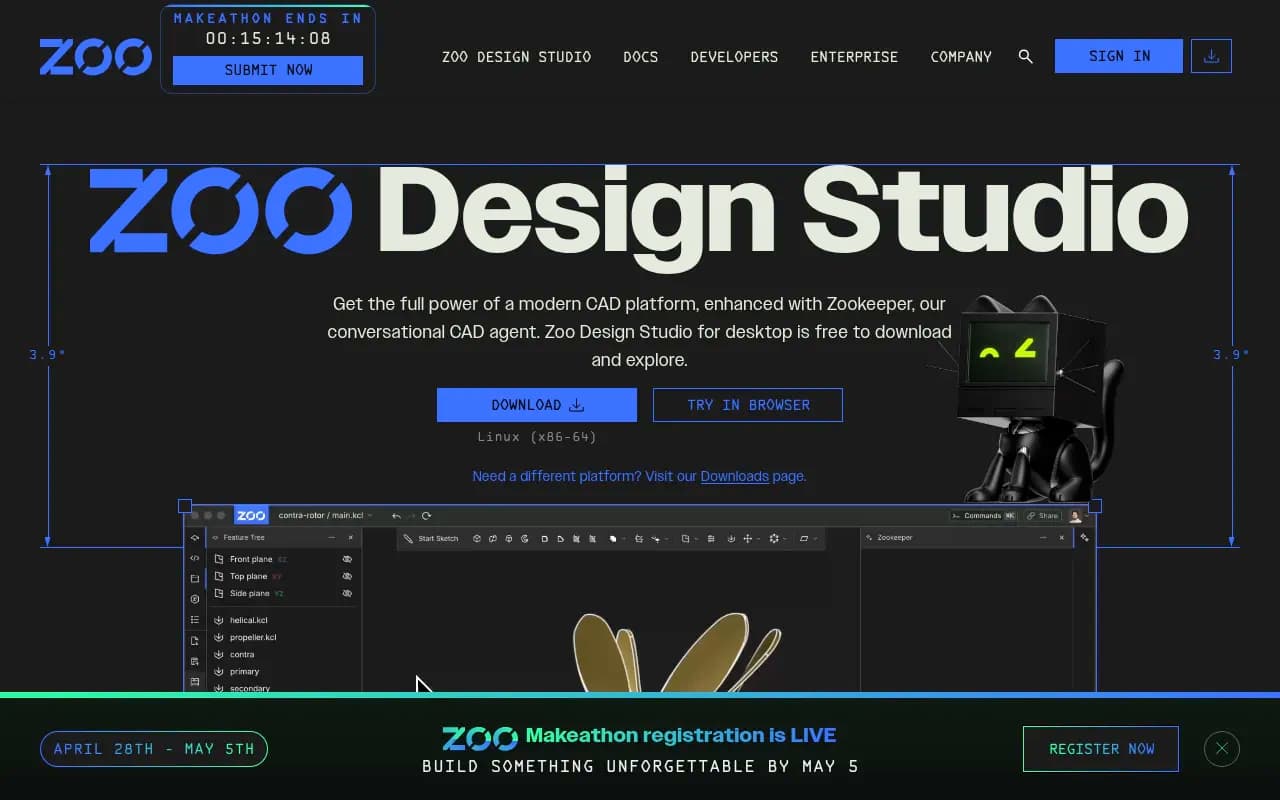Screen dimensions: 1280x800
Task: Click the Extrude cube icon after Start Sketch
Action: coord(477,538)
